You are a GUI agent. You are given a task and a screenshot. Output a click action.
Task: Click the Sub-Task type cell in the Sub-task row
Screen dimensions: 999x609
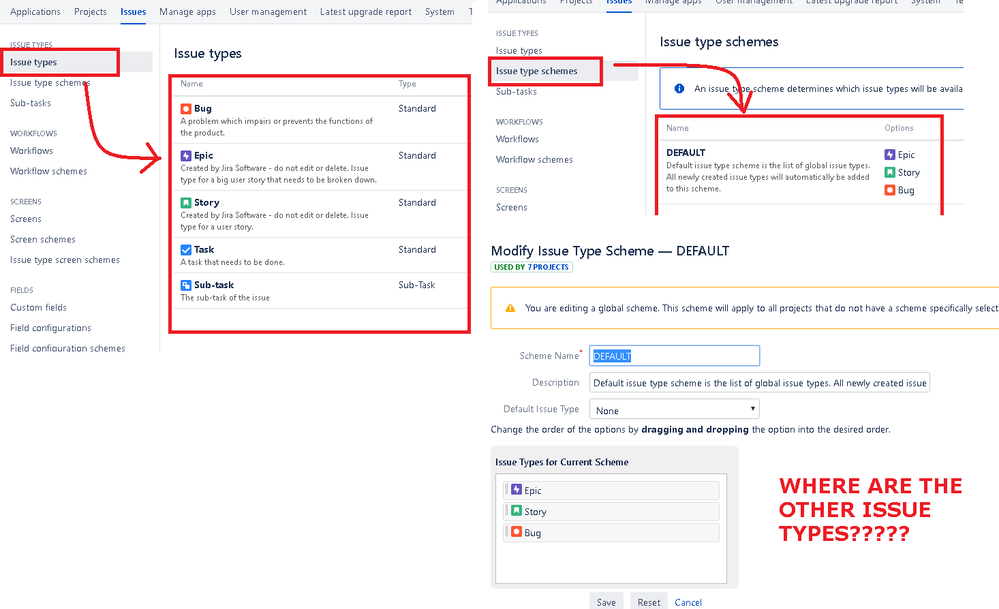tap(417, 285)
